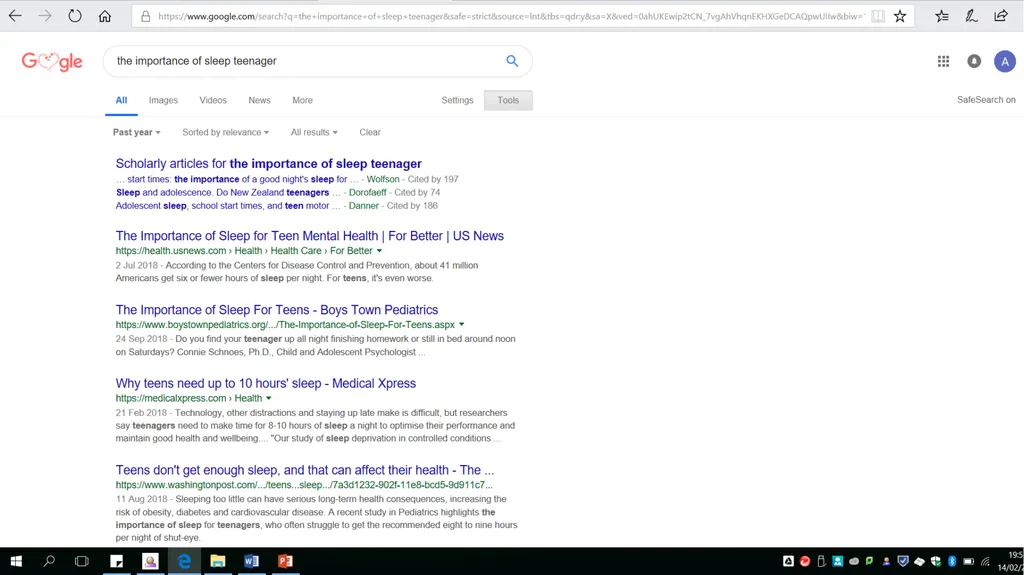The height and width of the screenshot is (575, 1024).
Task: Refresh the page with the reload icon
Action: coord(75,16)
